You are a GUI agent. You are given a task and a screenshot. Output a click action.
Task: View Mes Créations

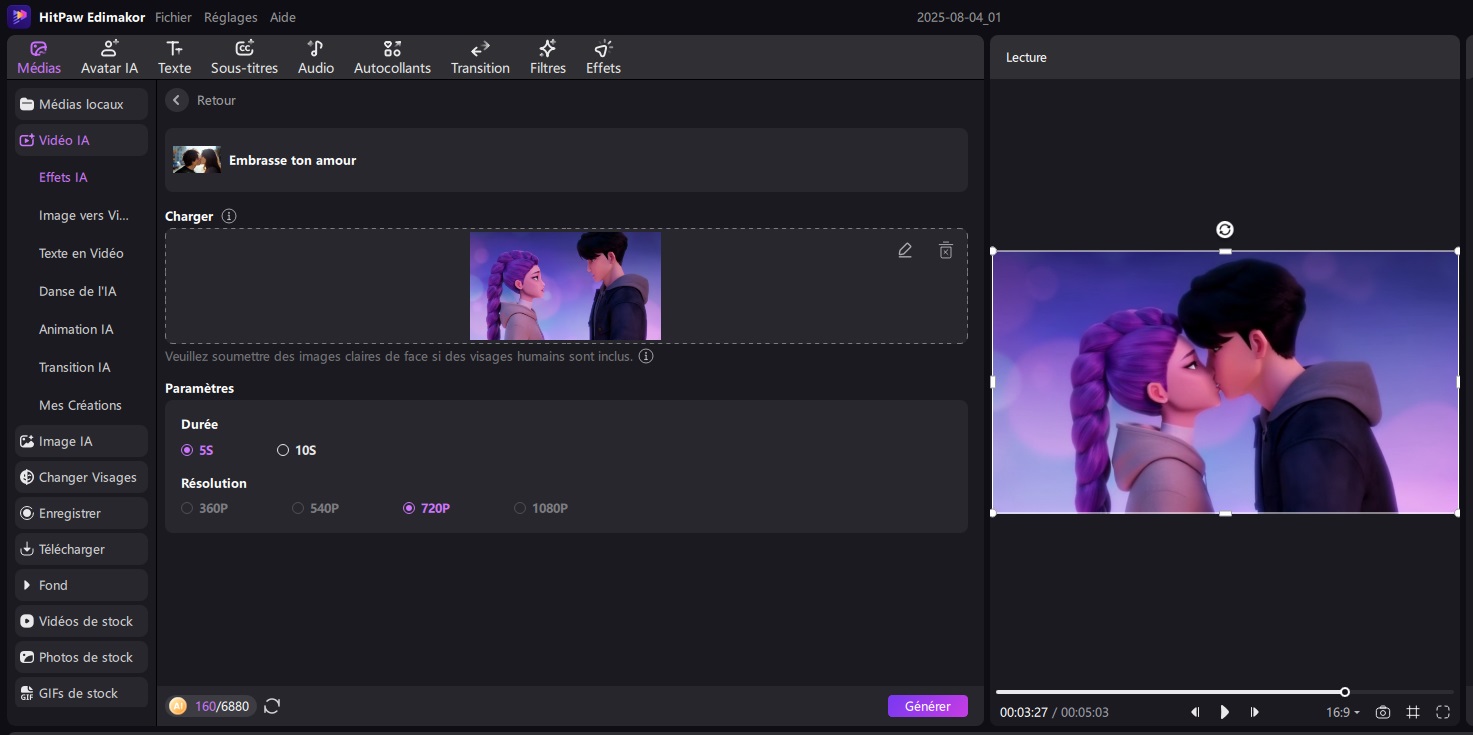(x=80, y=405)
